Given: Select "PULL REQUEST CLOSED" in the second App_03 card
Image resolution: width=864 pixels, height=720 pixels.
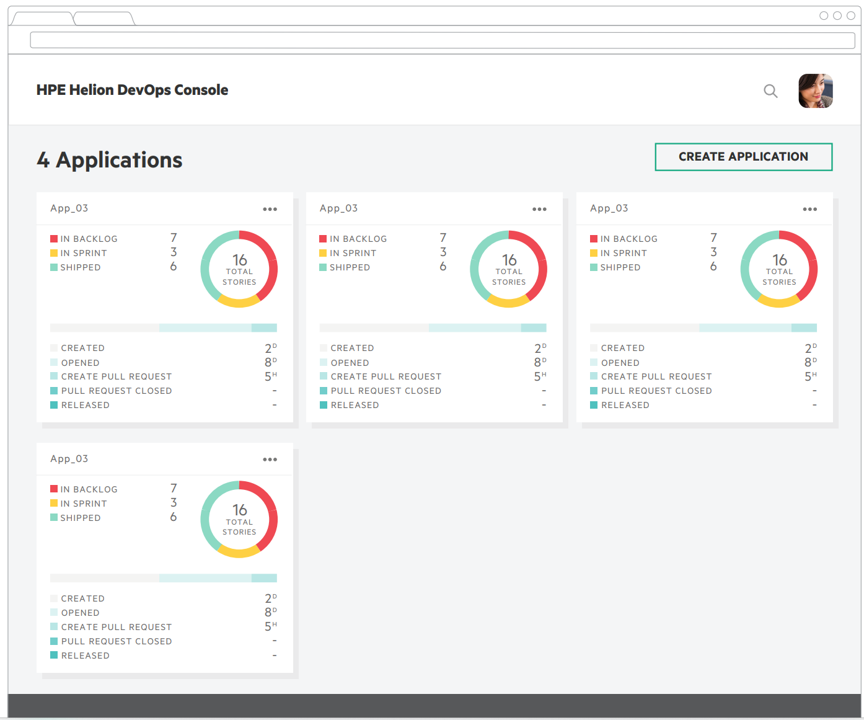Looking at the screenshot, I should pyautogui.click(x=386, y=391).
